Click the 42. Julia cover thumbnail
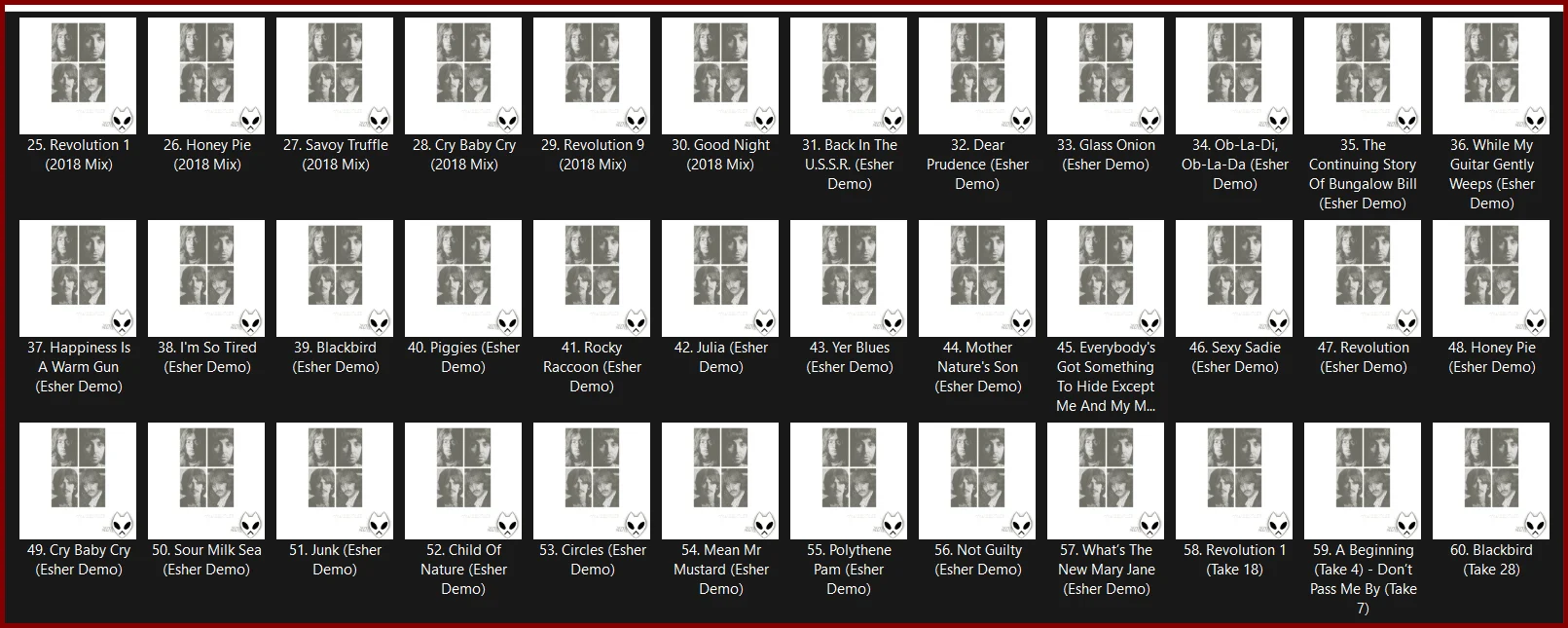 tap(720, 278)
